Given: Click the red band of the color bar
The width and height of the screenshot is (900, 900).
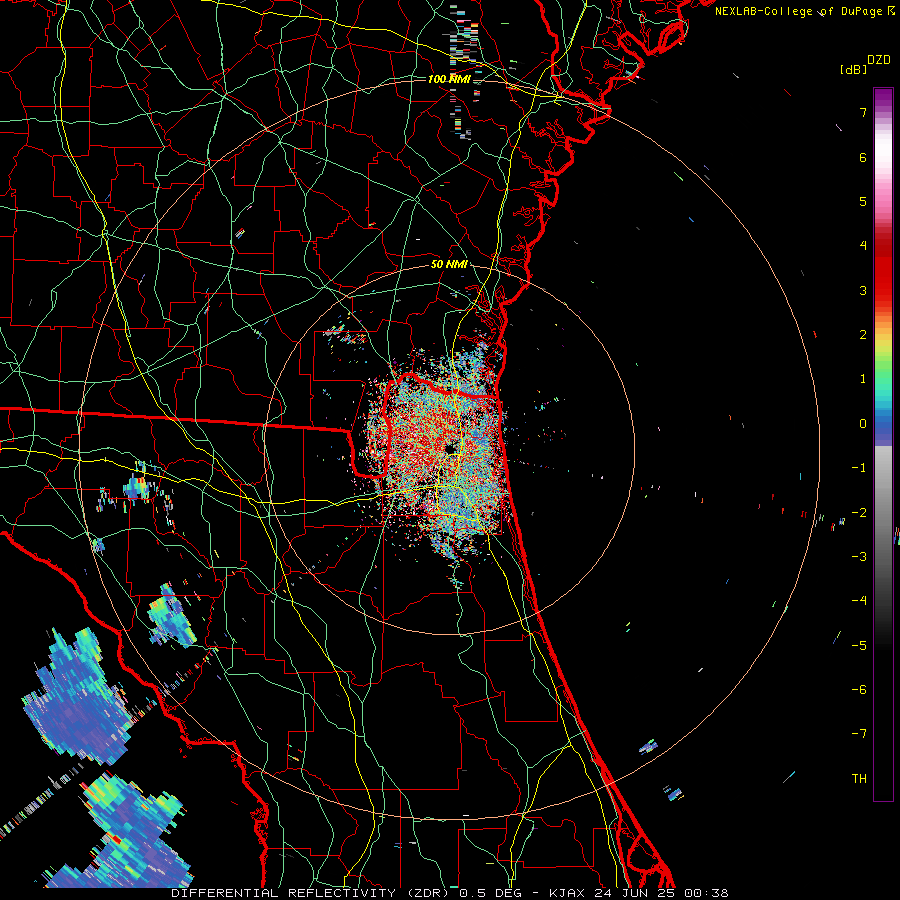Looking at the screenshot, I should coord(883,270).
